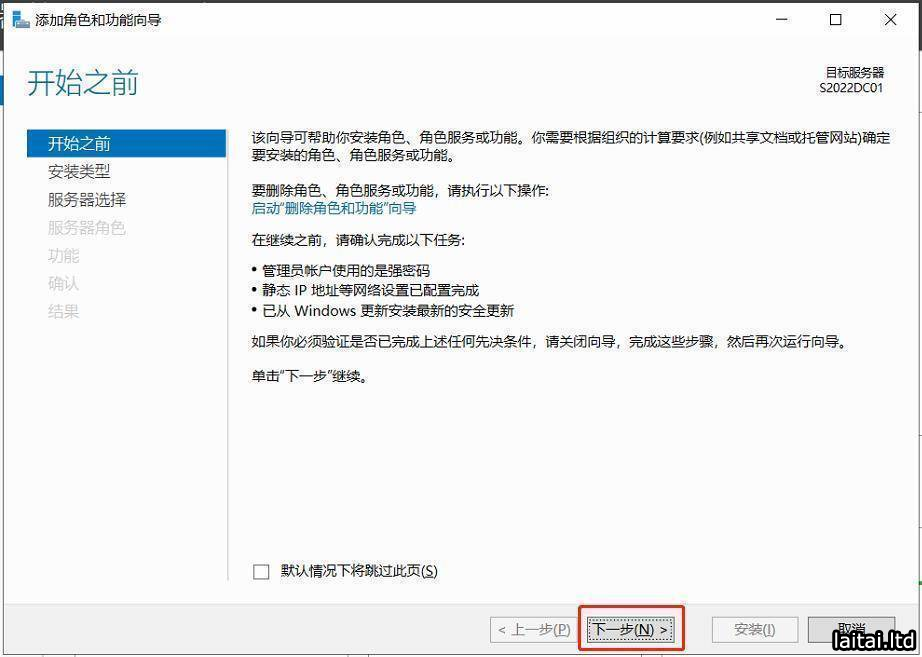Click the wizard icon in the title bar
The image size is (922, 657).
click(x=21, y=19)
